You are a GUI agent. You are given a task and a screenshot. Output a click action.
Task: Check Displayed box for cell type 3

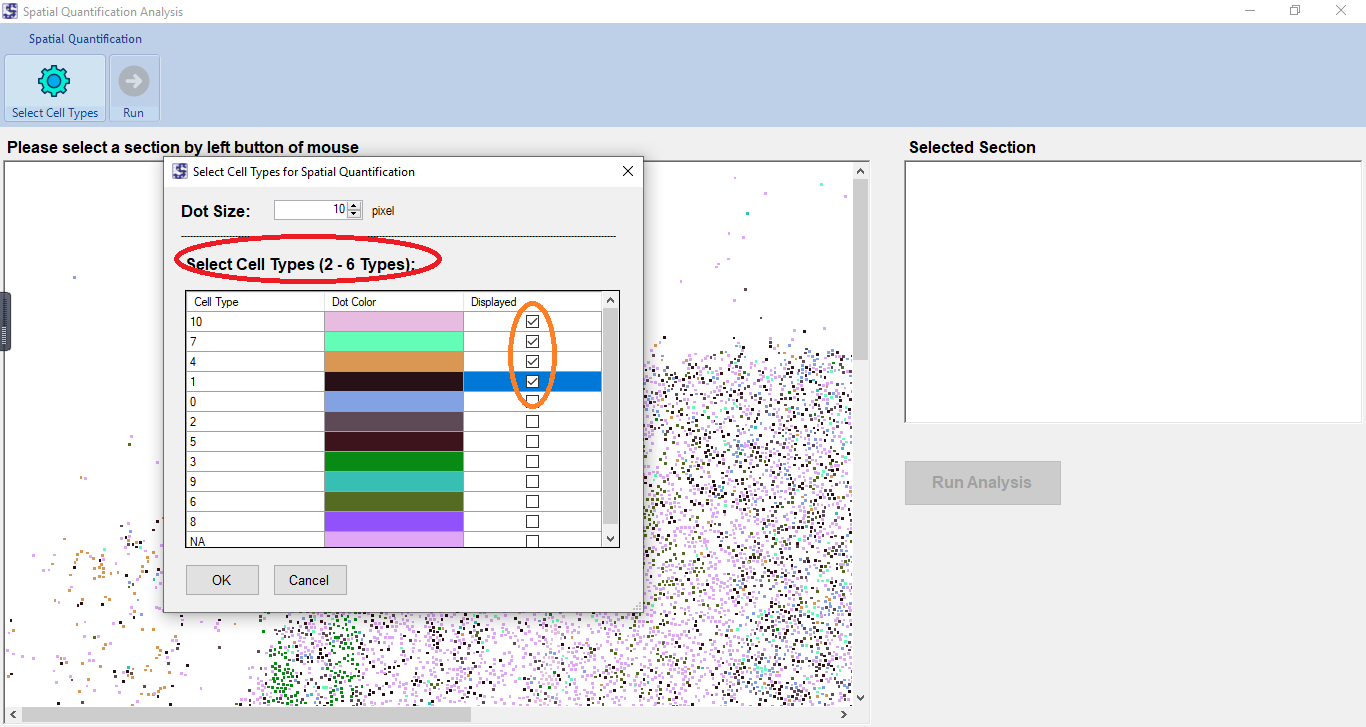tap(532, 462)
